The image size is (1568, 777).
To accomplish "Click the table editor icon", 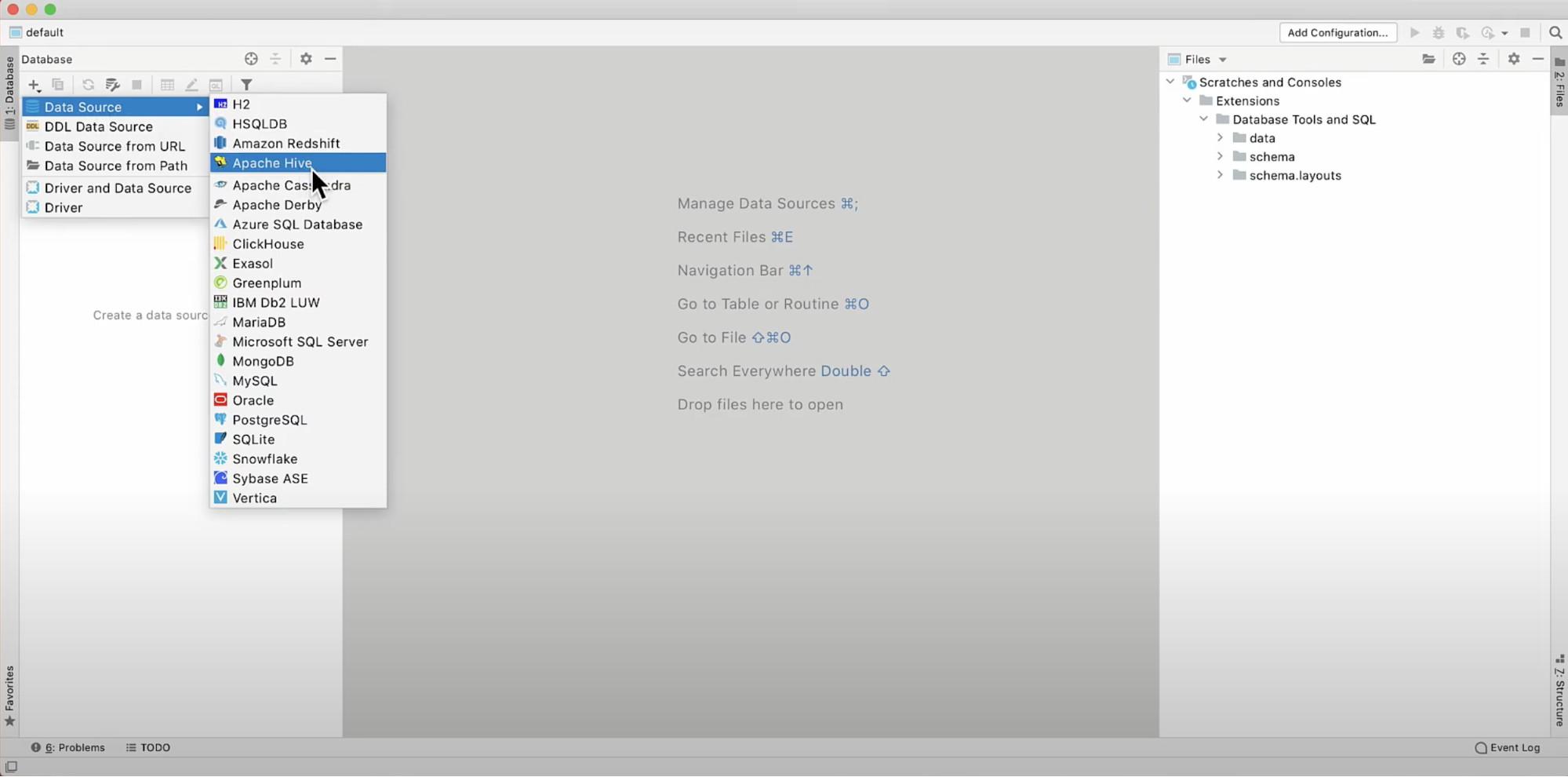I will [167, 85].
